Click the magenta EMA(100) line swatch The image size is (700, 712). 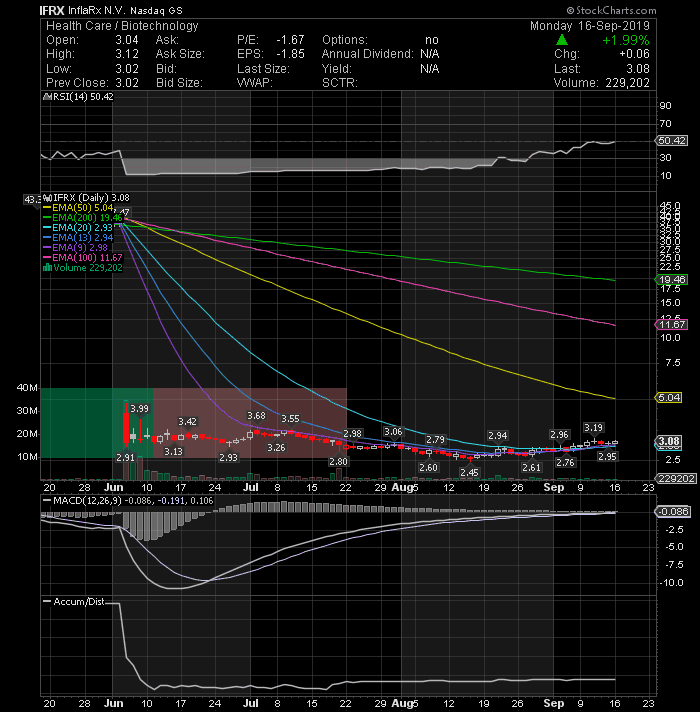(x=47, y=257)
